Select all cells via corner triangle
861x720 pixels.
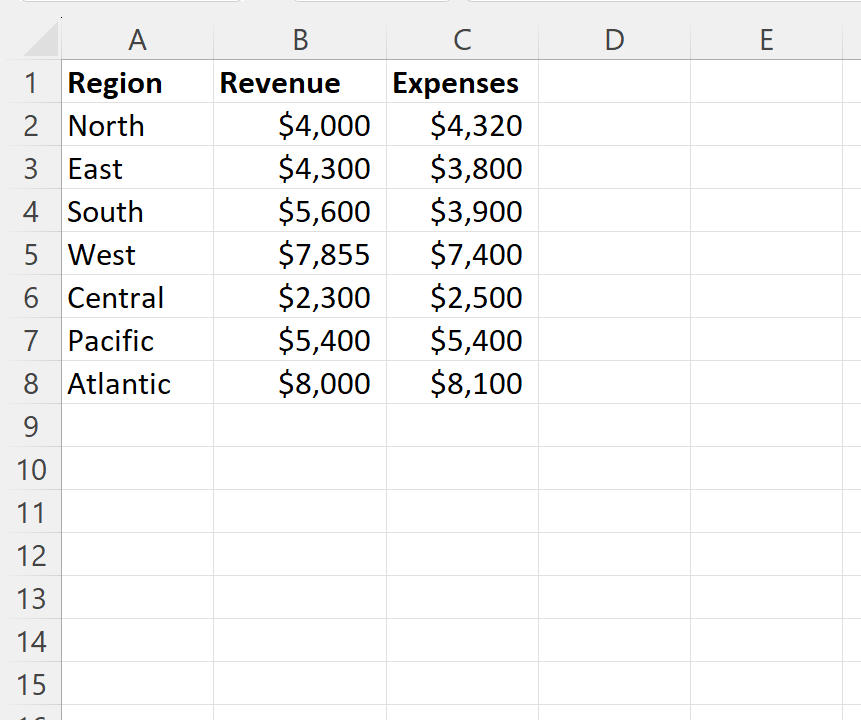point(41,40)
